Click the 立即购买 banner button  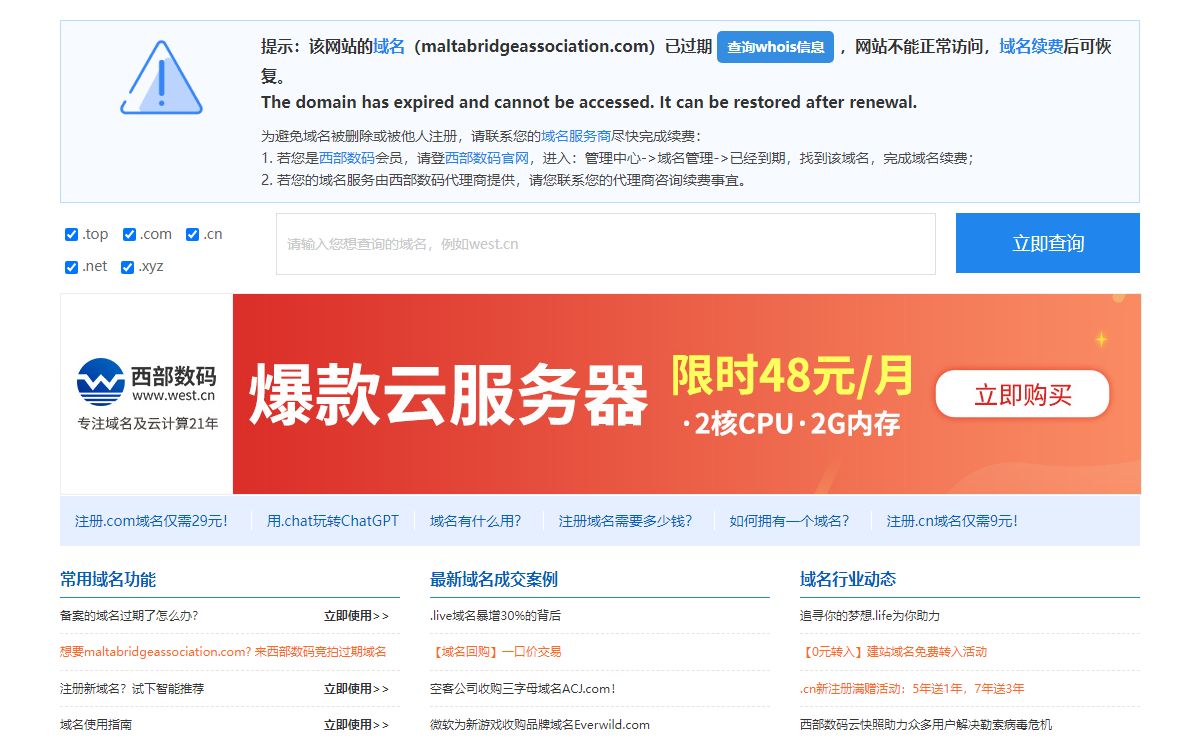tap(1022, 394)
